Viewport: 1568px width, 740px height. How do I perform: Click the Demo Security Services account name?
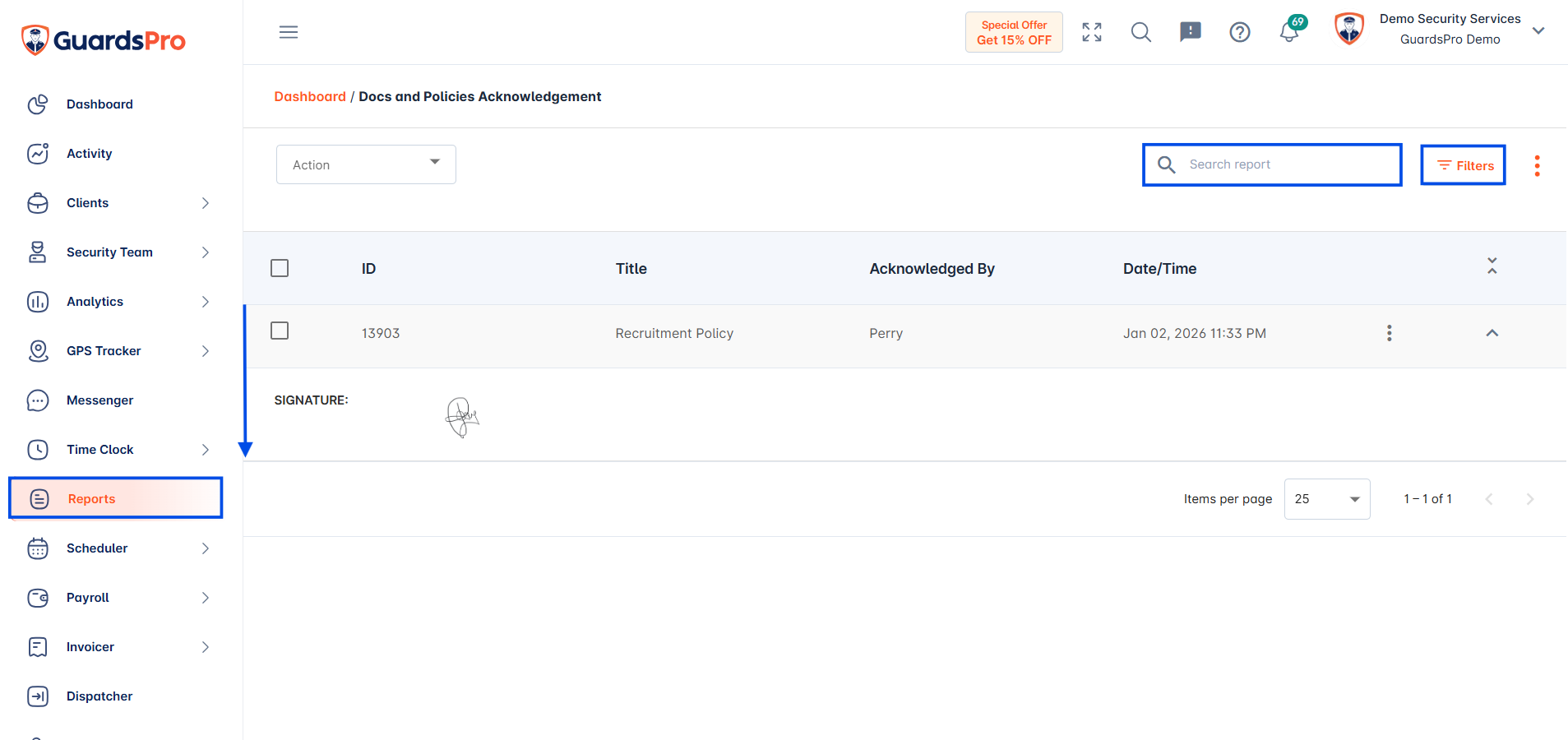(x=1450, y=18)
